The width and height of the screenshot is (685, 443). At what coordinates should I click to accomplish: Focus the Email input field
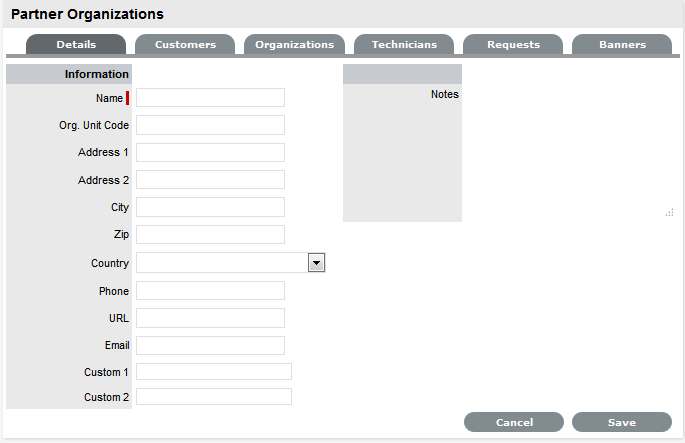click(210, 346)
